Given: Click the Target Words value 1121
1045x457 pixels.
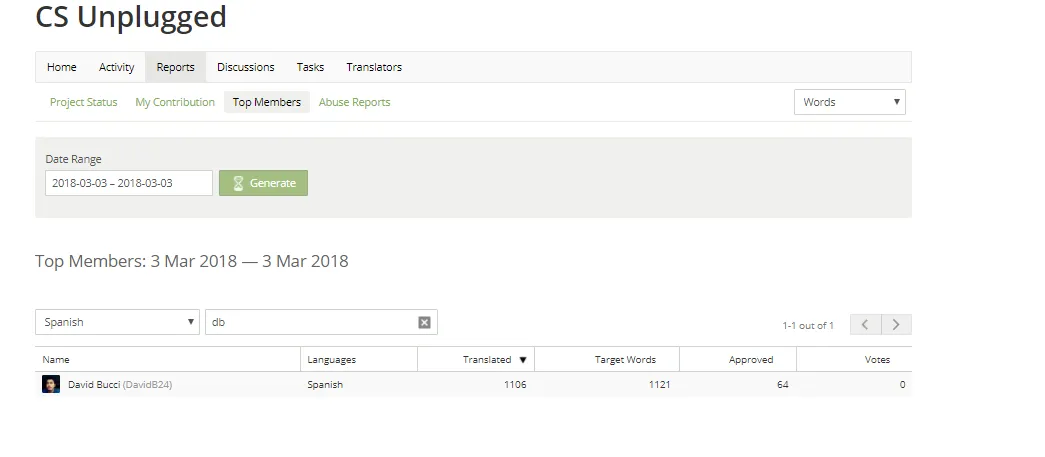Looking at the screenshot, I should click(660, 384).
